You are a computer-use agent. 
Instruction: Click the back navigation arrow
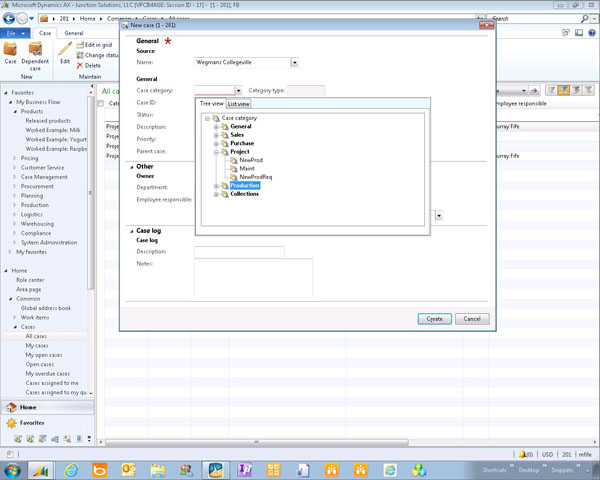[9, 18]
